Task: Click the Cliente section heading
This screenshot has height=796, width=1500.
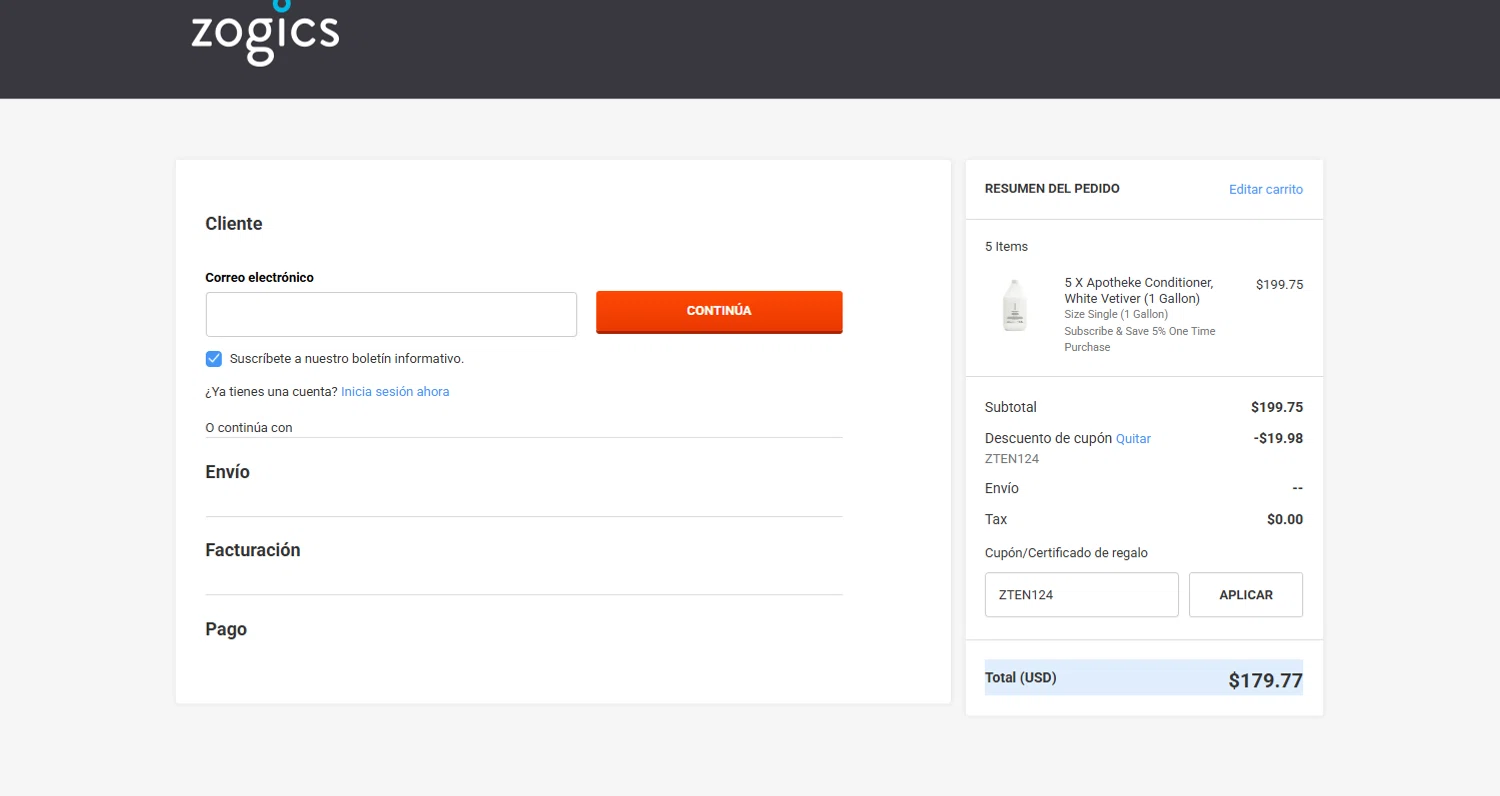Action: [x=234, y=224]
